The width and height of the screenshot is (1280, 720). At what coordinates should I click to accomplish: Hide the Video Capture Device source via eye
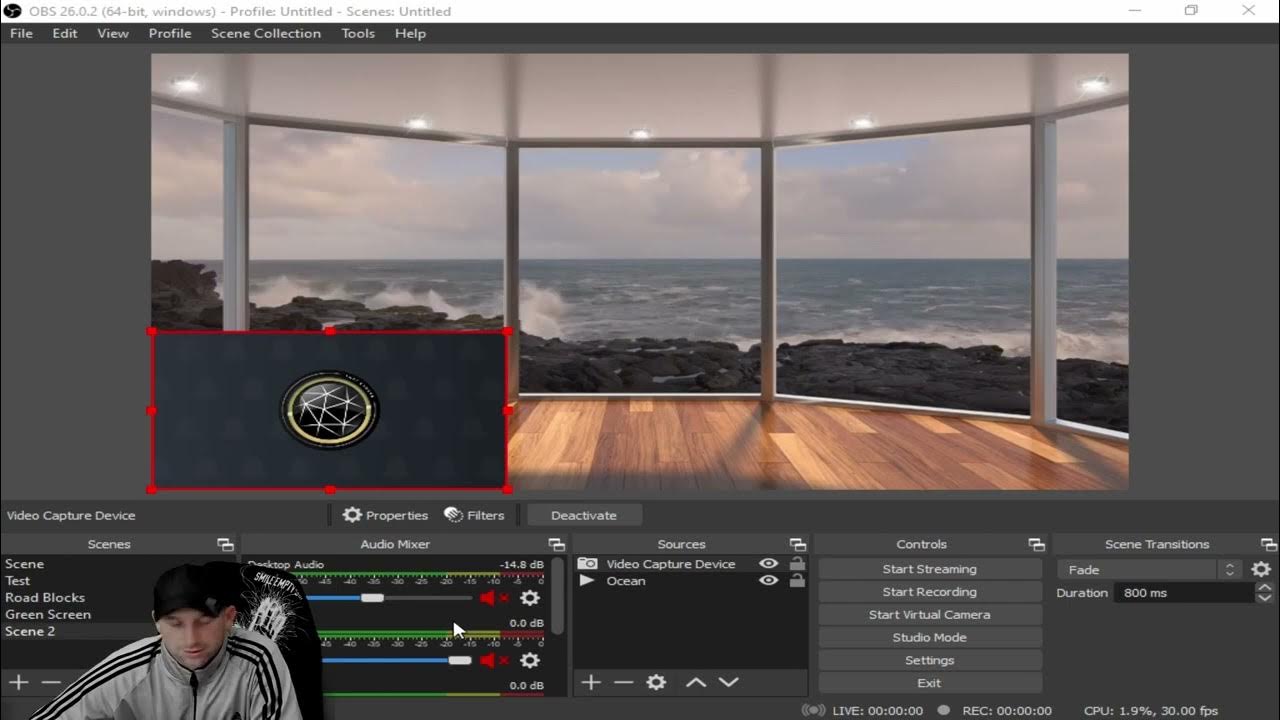click(x=768, y=564)
